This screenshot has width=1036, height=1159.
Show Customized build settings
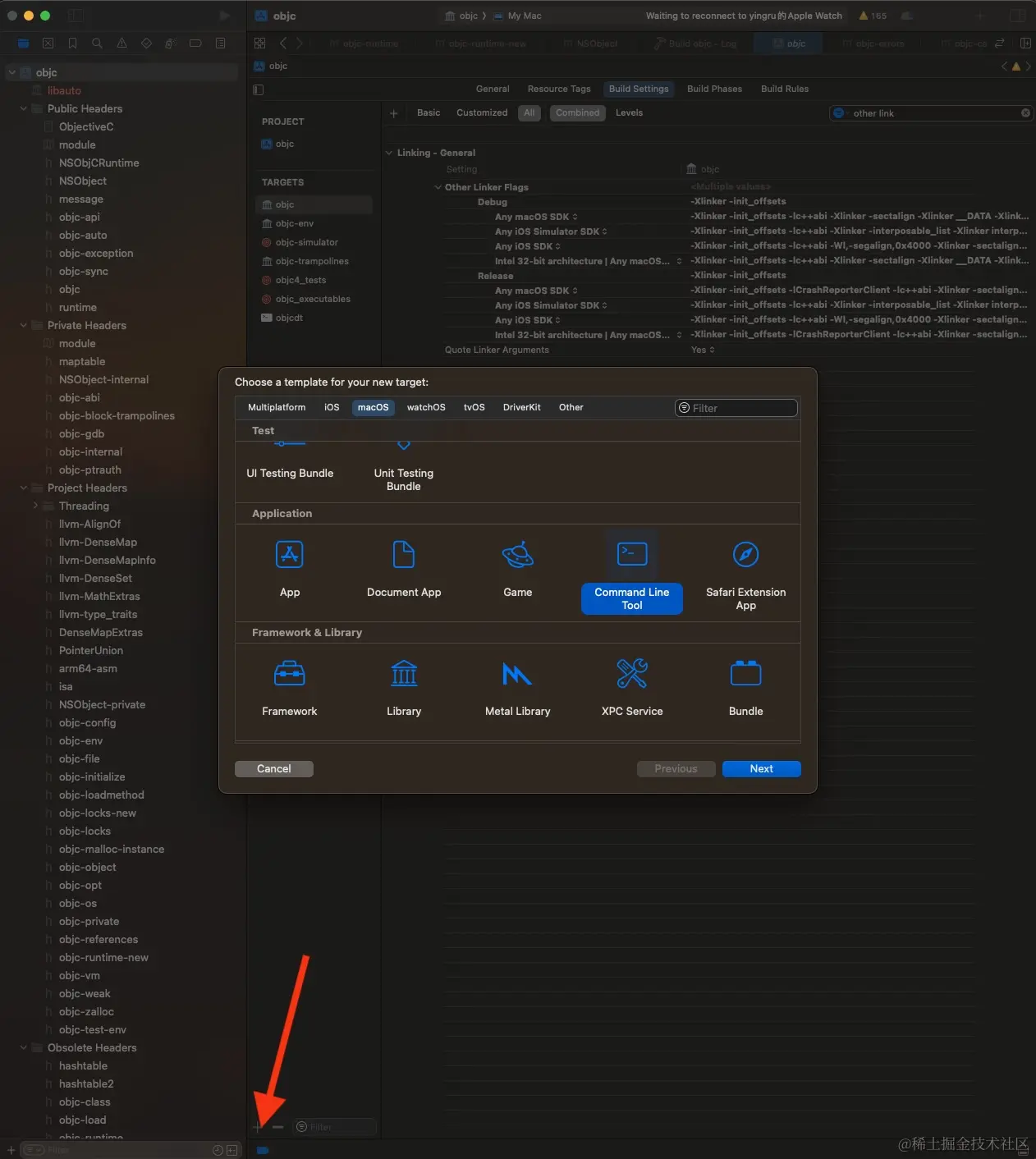point(482,113)
